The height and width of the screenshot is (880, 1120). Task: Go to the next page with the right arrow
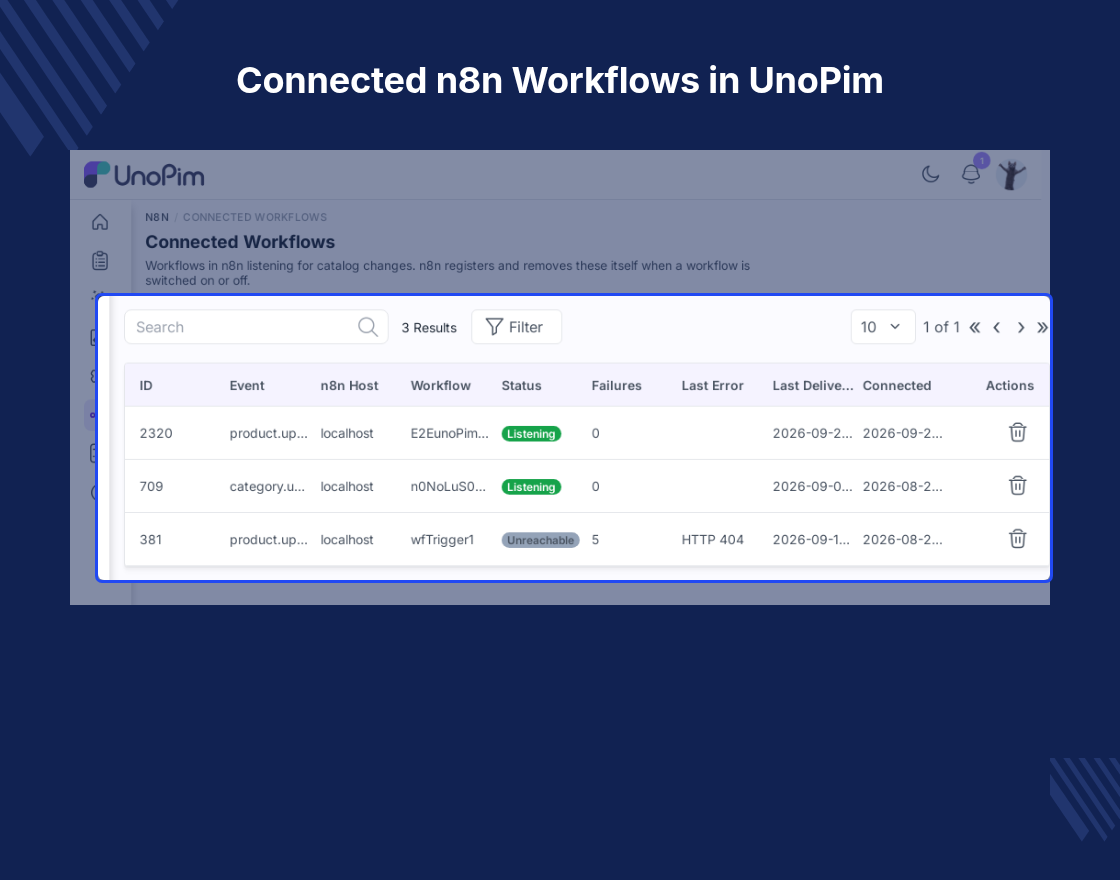1021,328
